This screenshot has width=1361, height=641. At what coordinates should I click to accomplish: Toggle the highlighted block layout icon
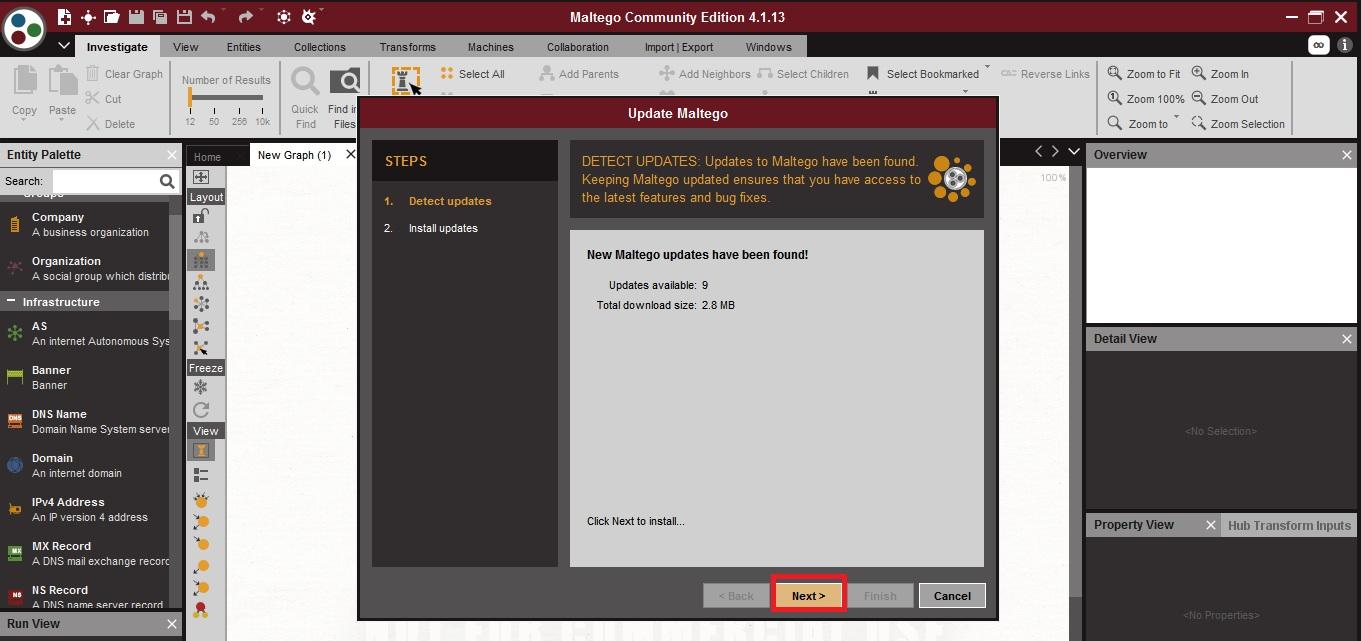tap(201, 260)
